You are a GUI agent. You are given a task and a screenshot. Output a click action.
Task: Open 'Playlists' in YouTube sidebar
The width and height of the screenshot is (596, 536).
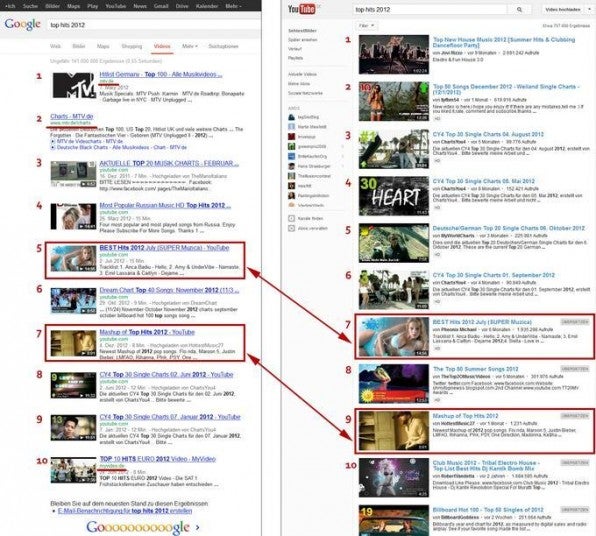(x=296, y=58)
